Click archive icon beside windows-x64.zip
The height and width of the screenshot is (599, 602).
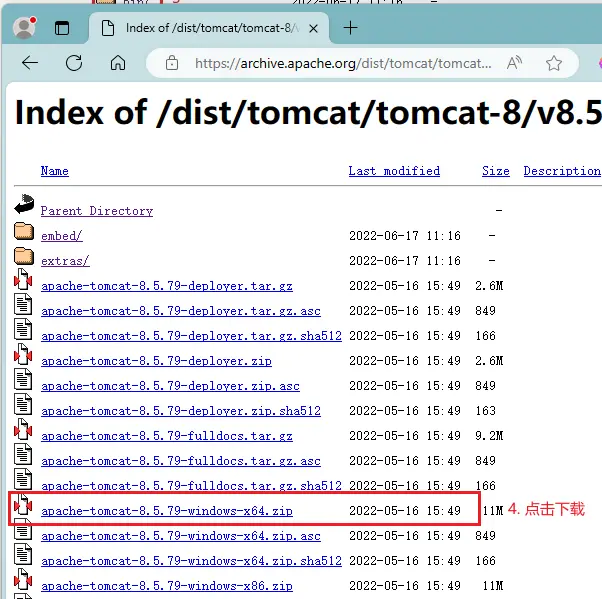23,504
